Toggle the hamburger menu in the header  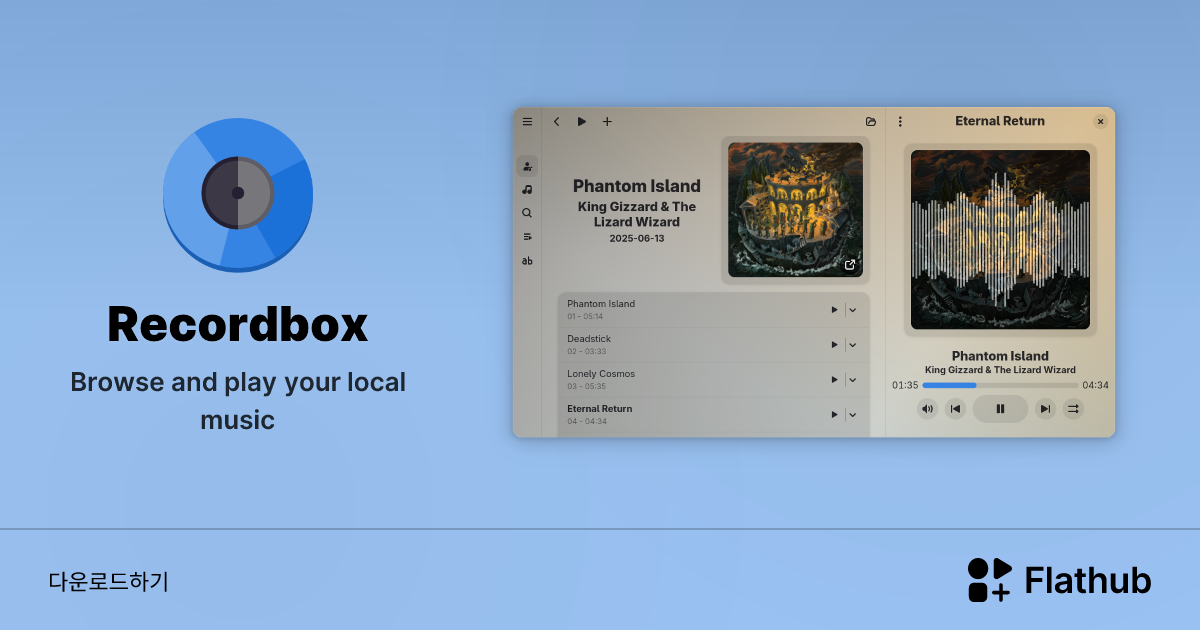[527, 121]
